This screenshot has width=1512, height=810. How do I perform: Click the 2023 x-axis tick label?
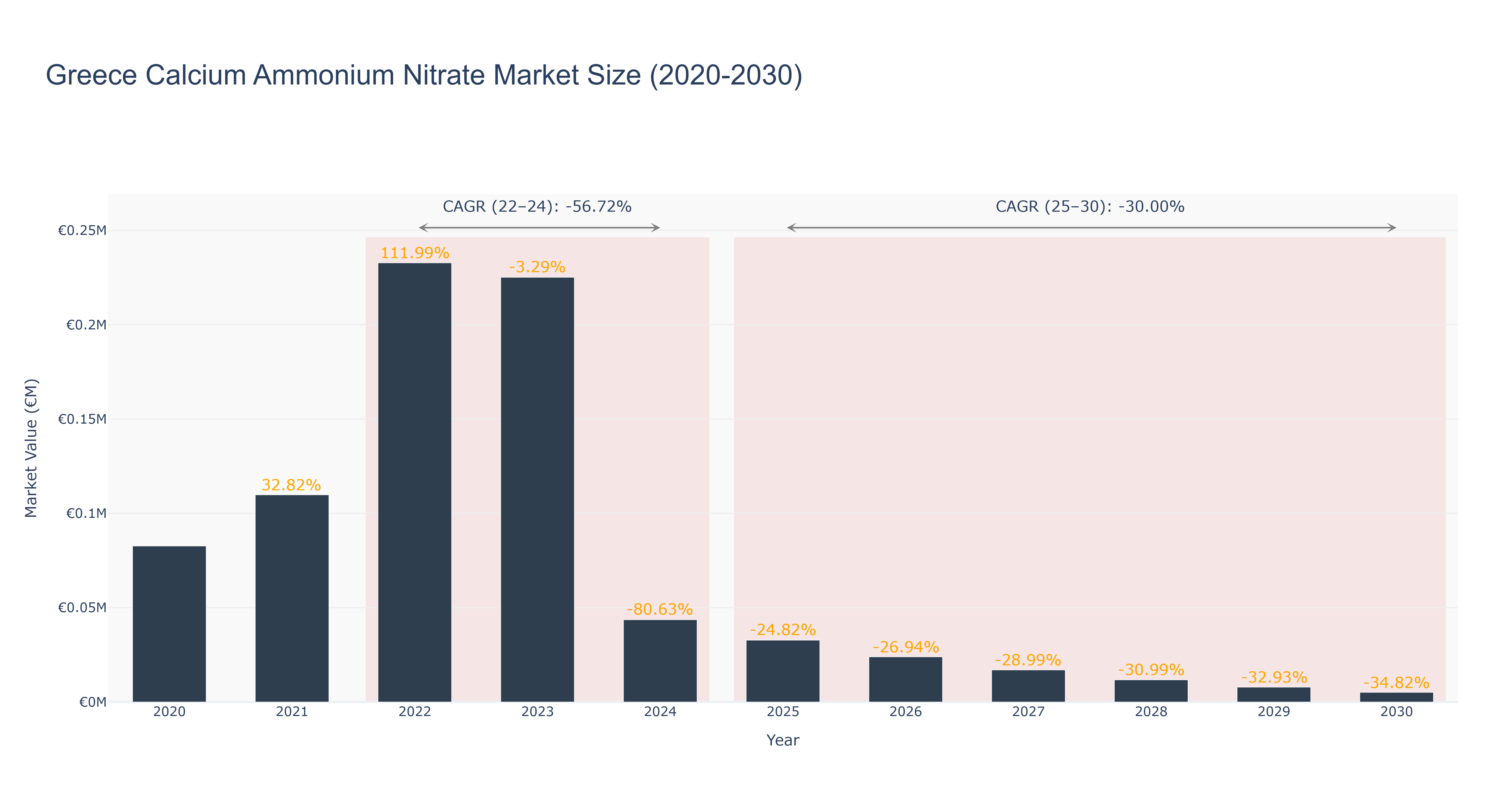[x=537, y=712]
